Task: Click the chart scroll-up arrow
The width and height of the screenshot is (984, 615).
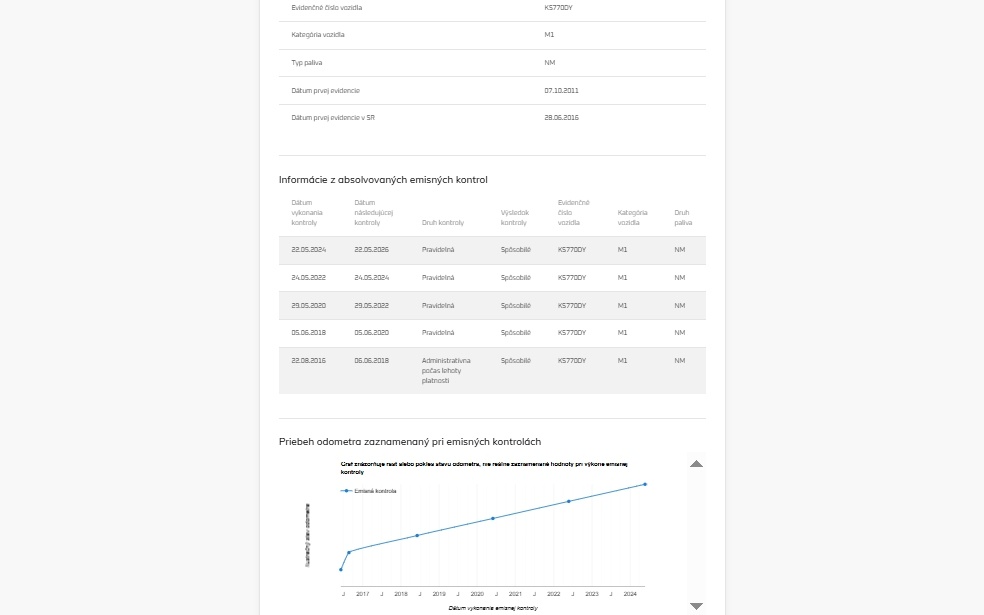Action: (697, 464)
